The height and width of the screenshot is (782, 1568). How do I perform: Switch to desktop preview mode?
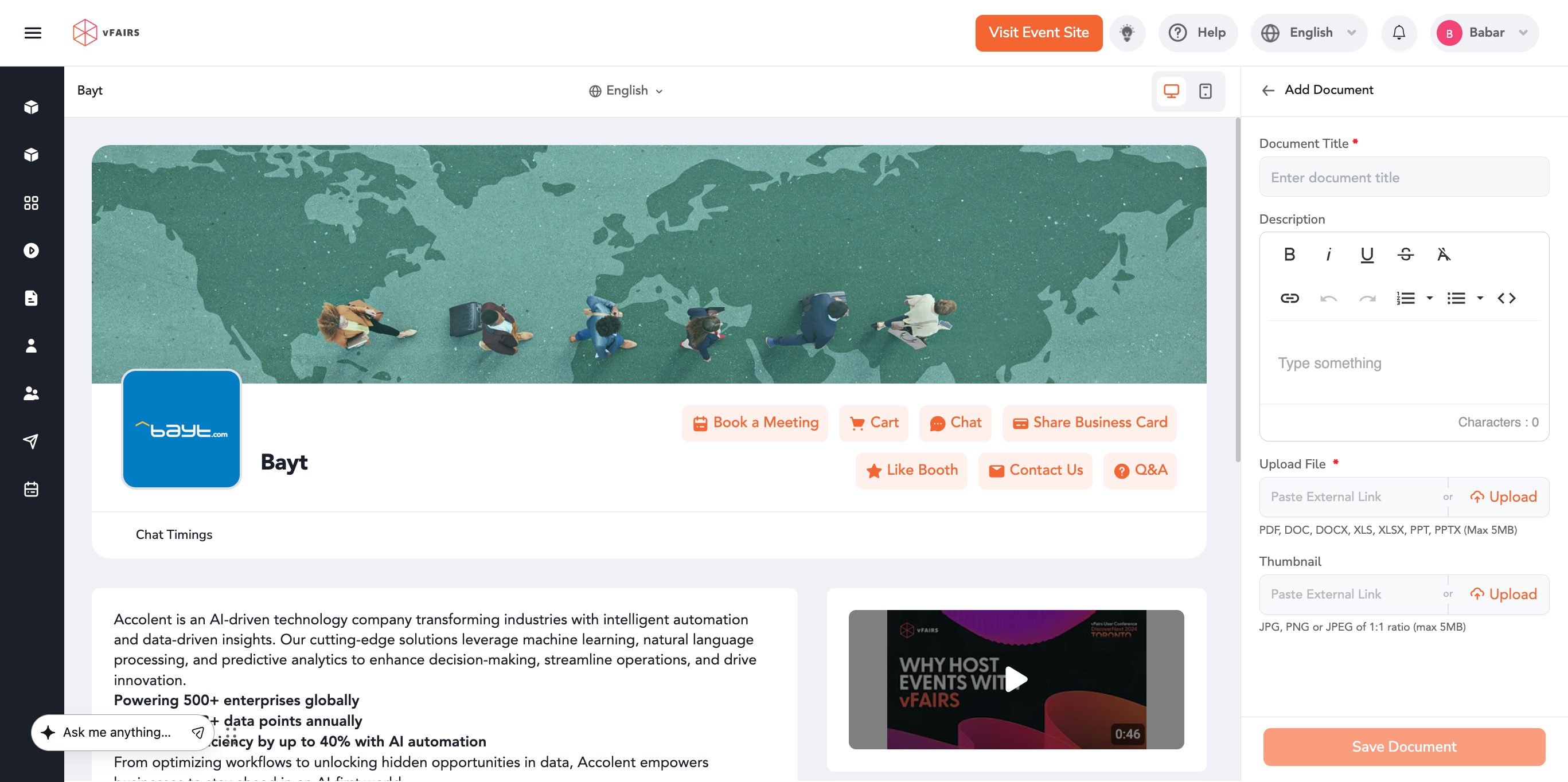(1171, 91)
